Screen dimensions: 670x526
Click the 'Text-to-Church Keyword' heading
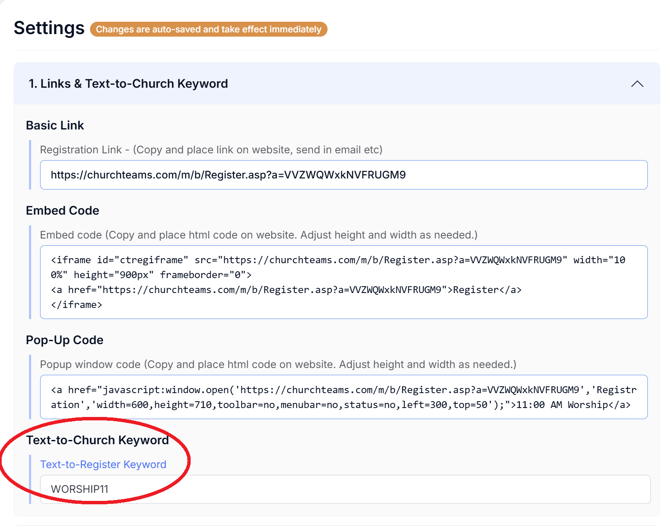[x=97, y=440]
